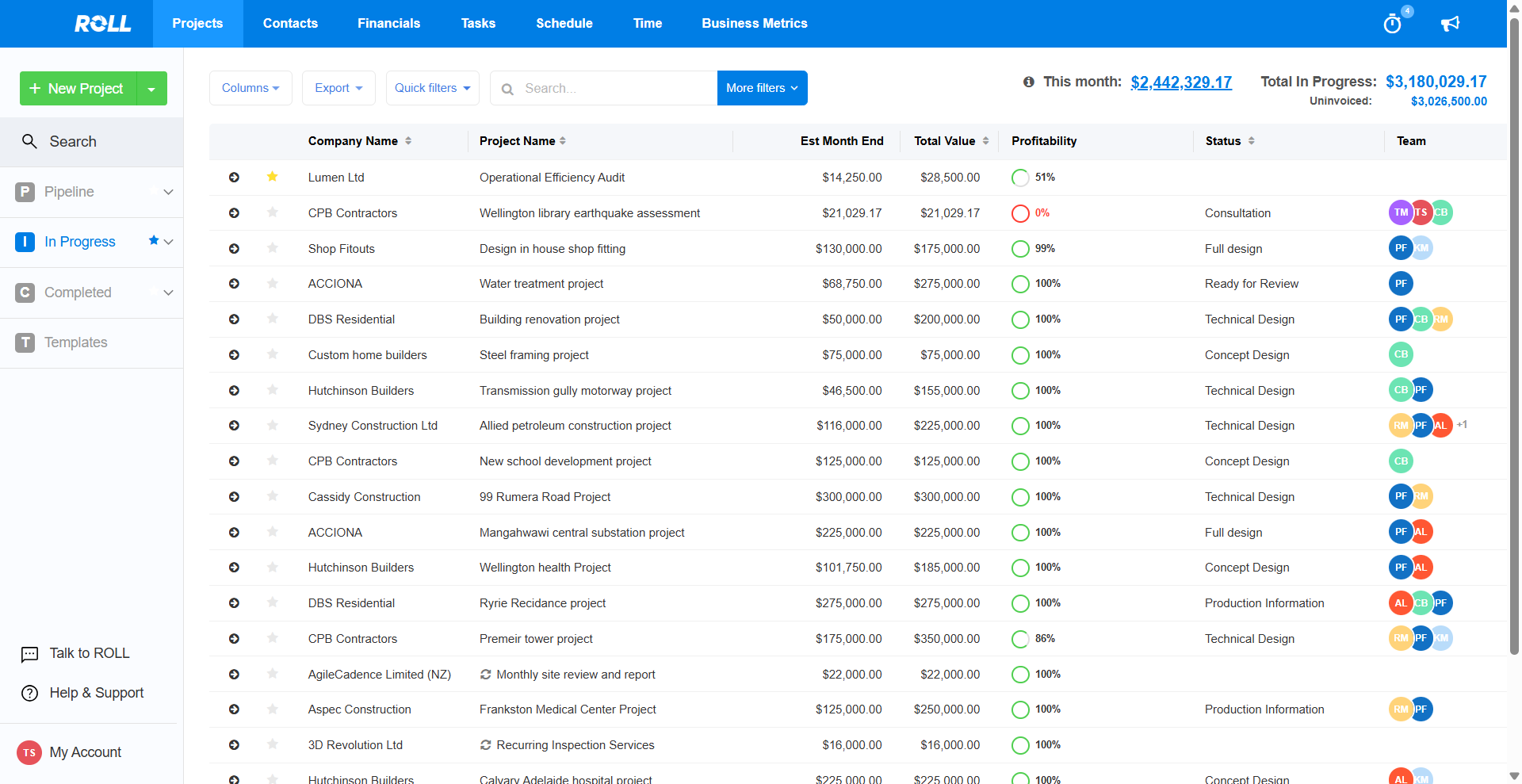
Task: Open the Columns dropdown
Action: tap(250, 88)
